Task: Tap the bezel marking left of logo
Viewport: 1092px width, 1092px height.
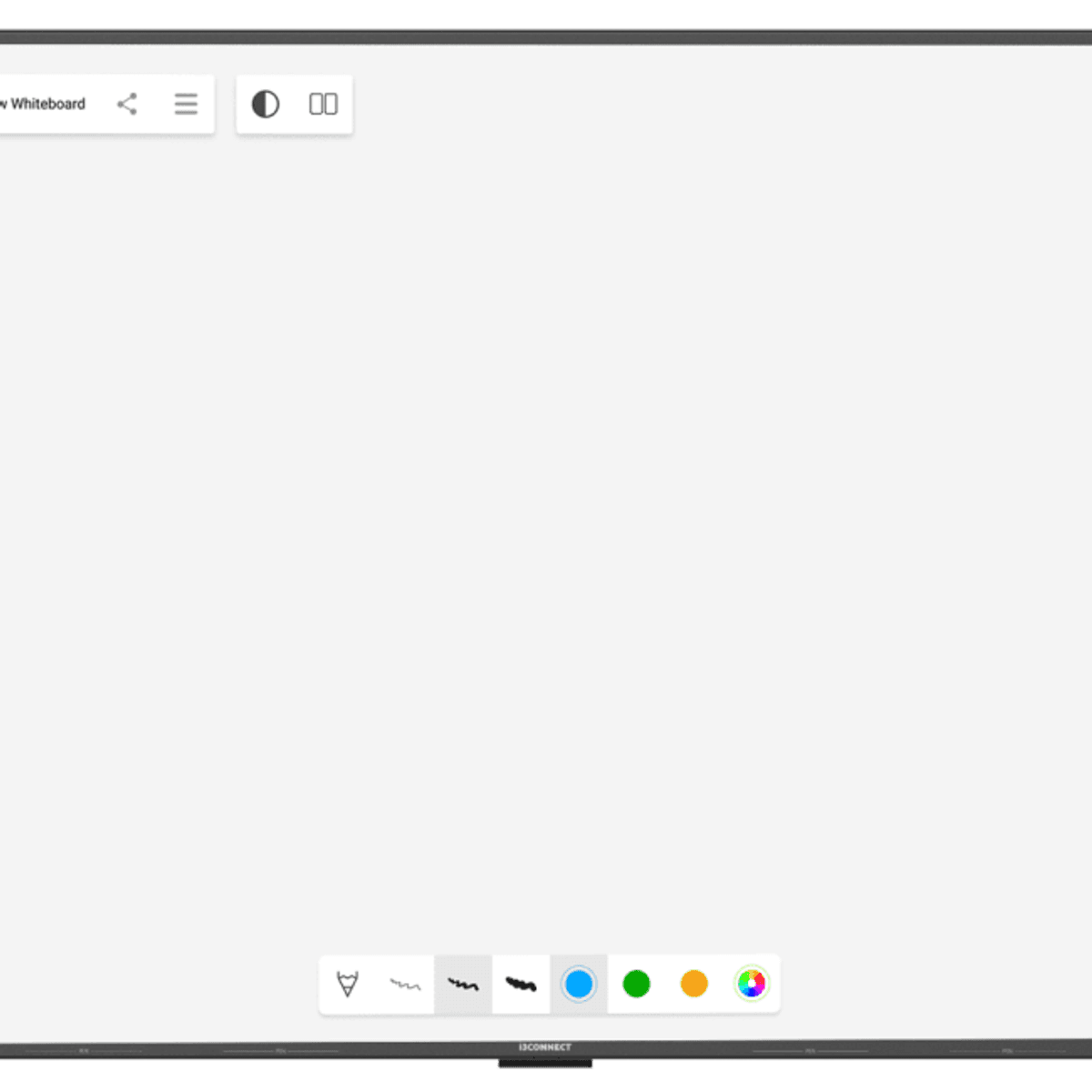Action: coord(280,1051)
